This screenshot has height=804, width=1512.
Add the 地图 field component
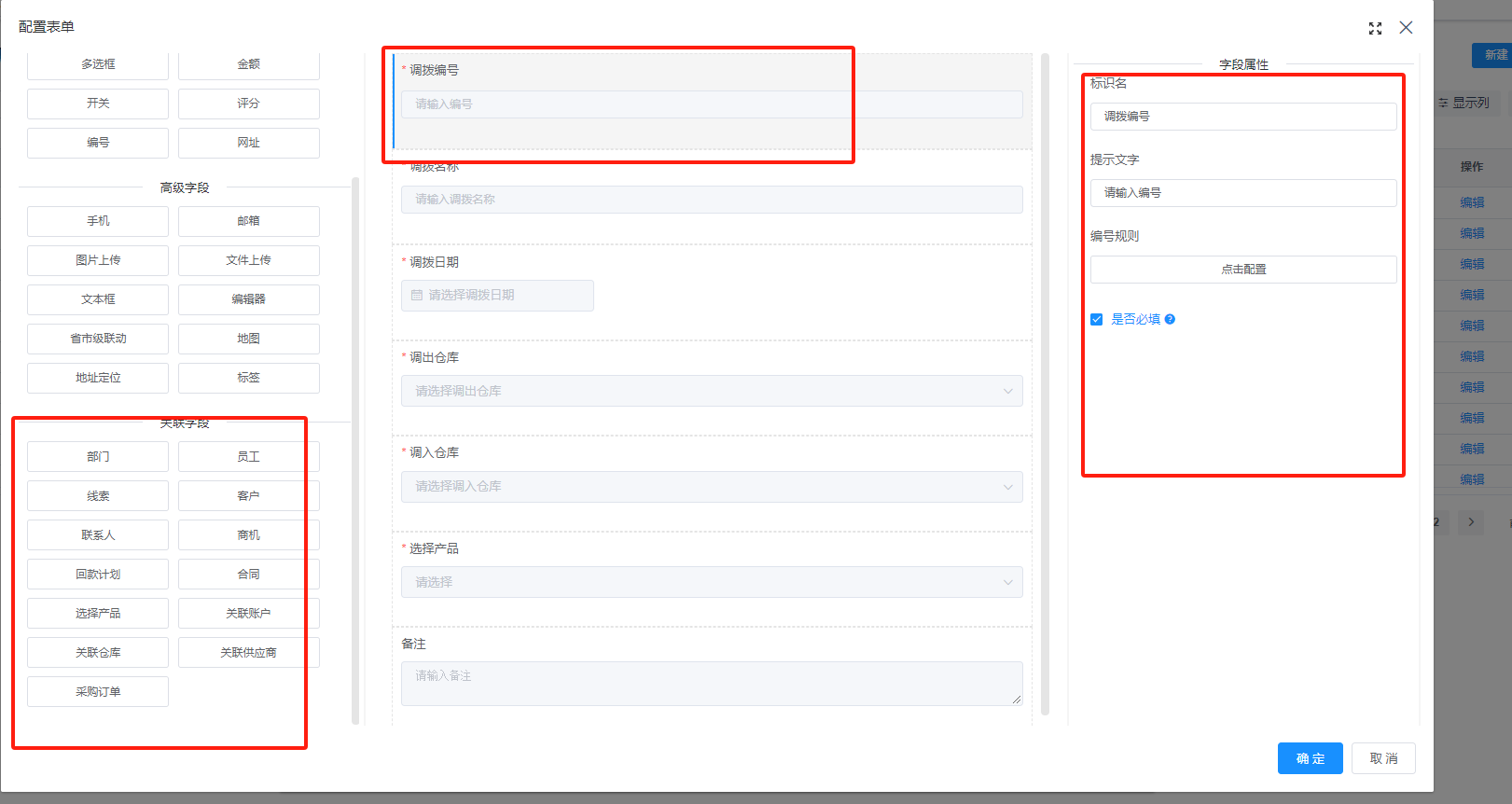tap(249, 339)
